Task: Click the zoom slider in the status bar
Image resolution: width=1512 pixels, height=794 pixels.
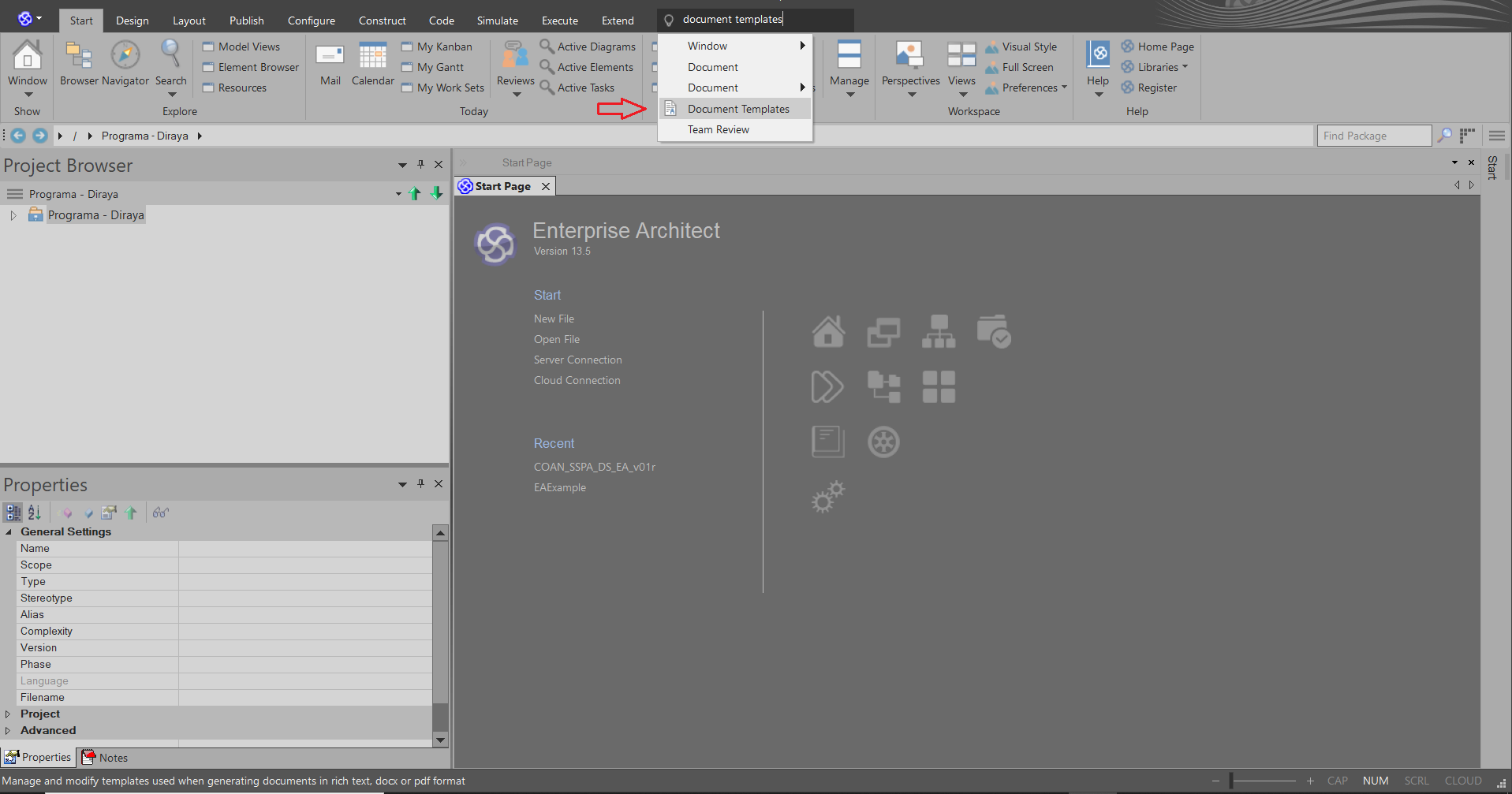Action: (x=1262, y=781)
